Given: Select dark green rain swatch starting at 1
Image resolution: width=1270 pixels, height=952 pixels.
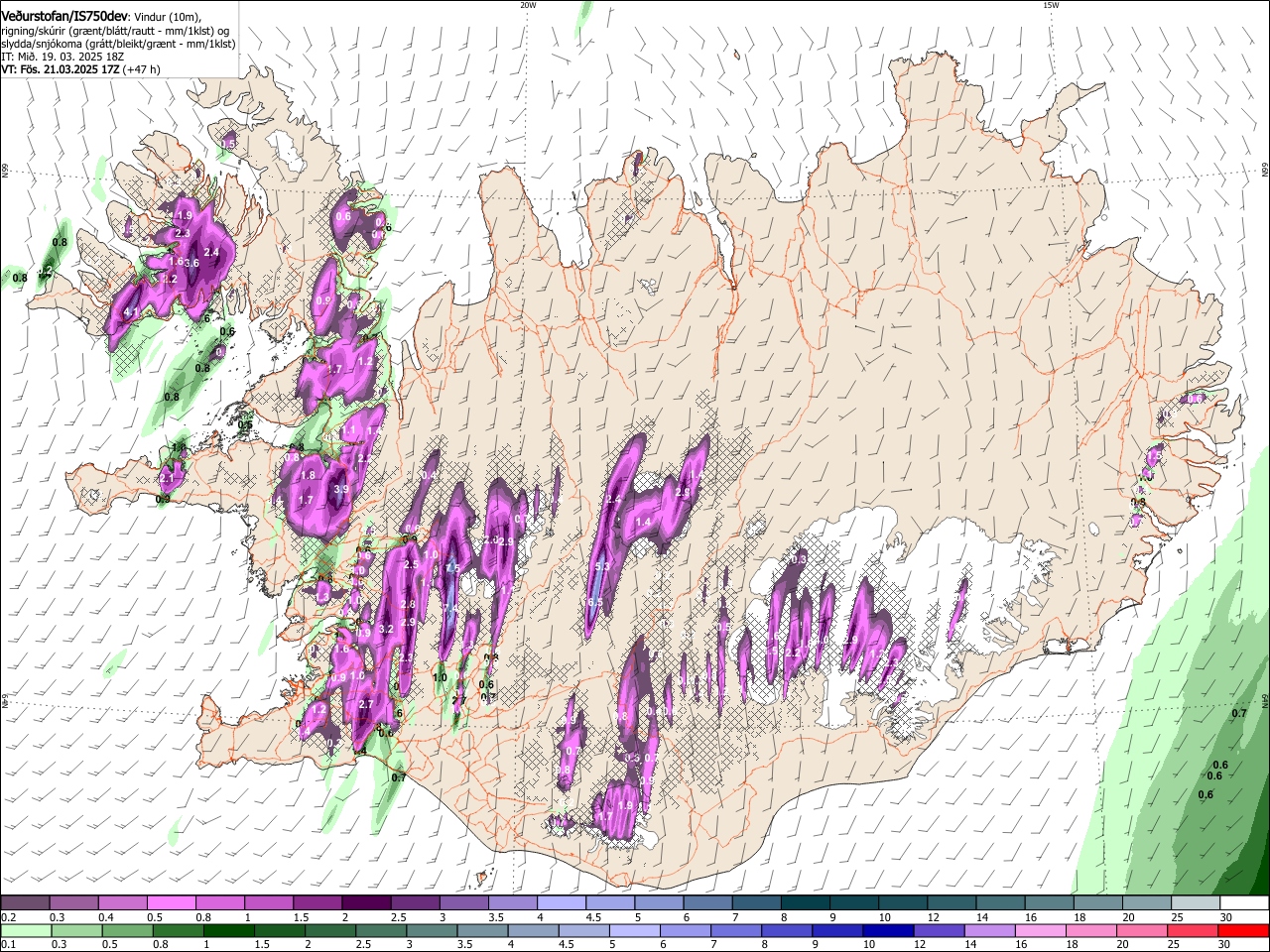Looking at the screenshot, I should 229,930.
